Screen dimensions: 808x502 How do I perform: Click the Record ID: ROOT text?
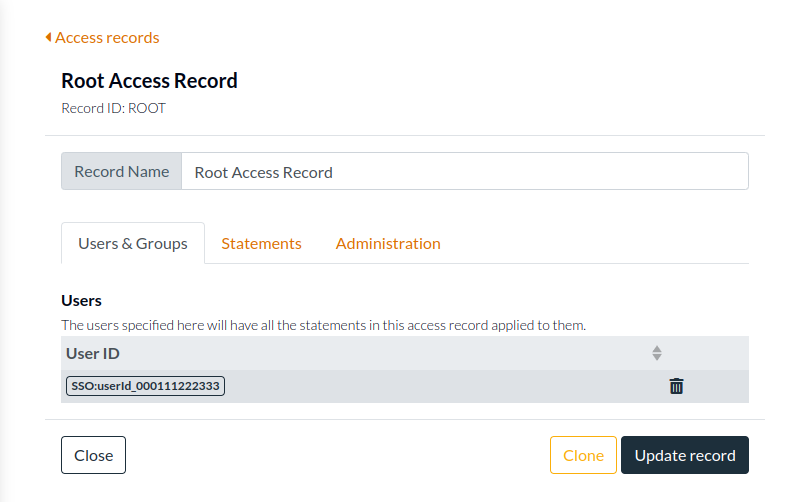tap(113, 108)
